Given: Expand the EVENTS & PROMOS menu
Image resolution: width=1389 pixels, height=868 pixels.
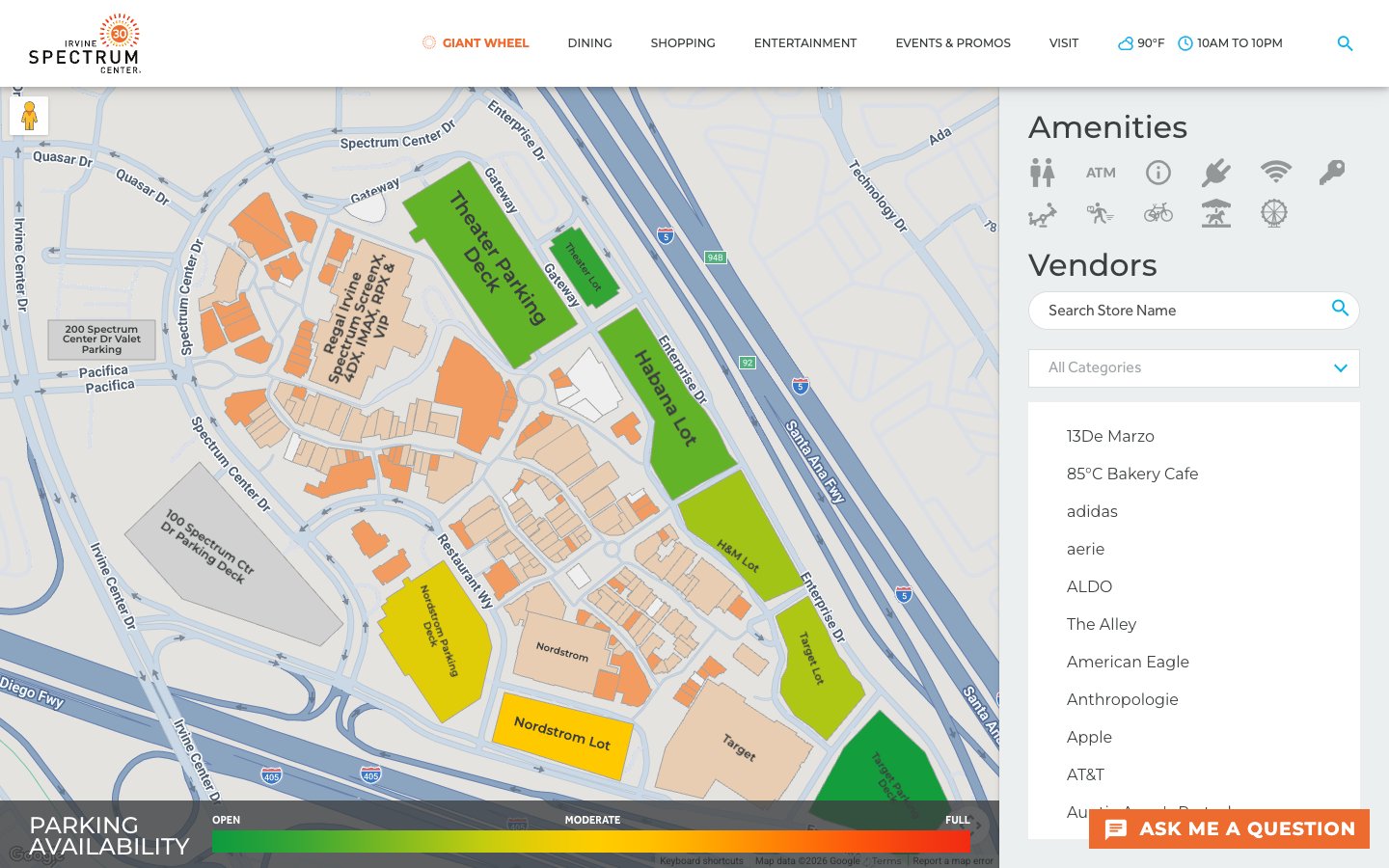Looking at the screenshot, I should 953,42.
